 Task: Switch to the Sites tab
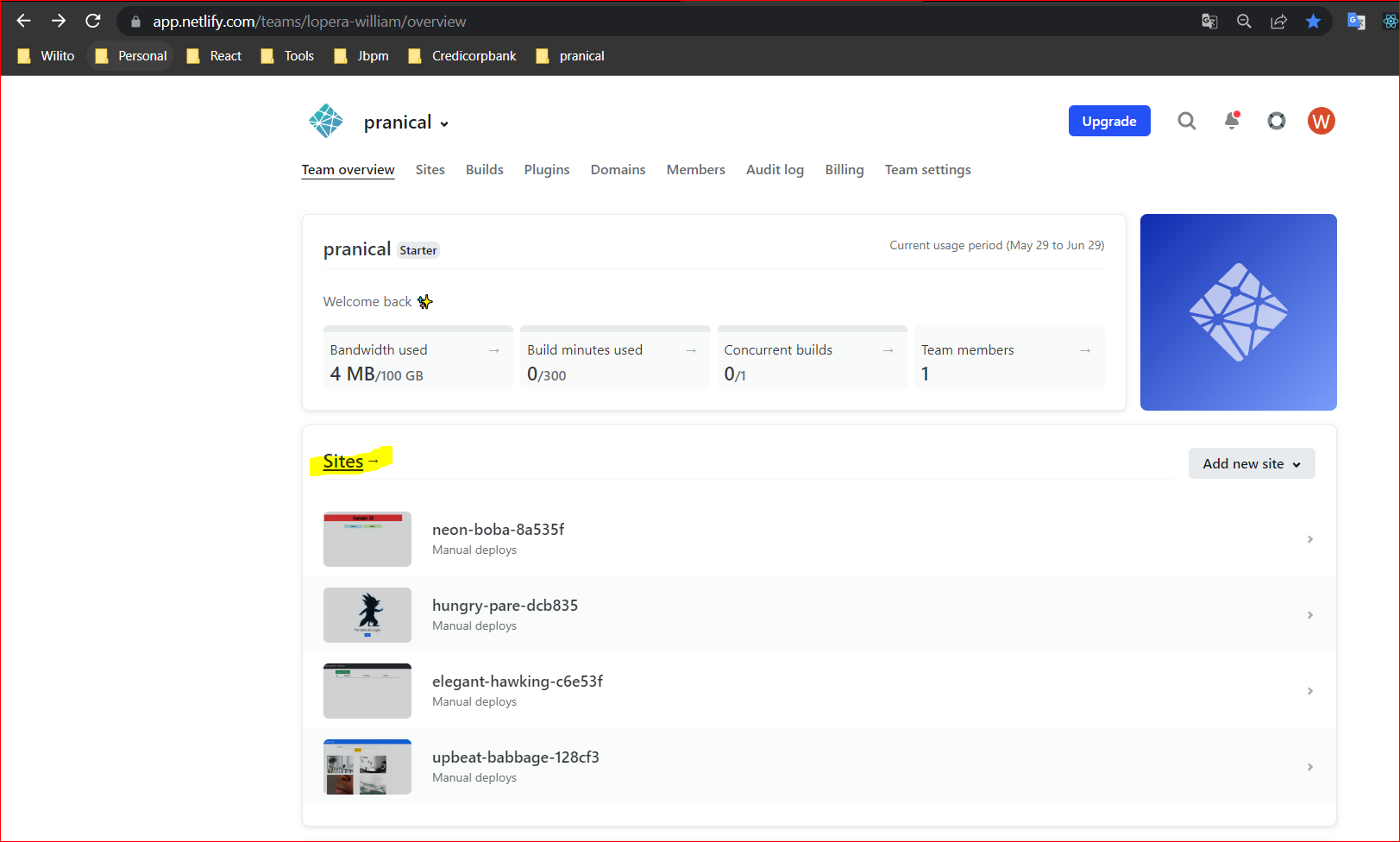coord(430,170)
